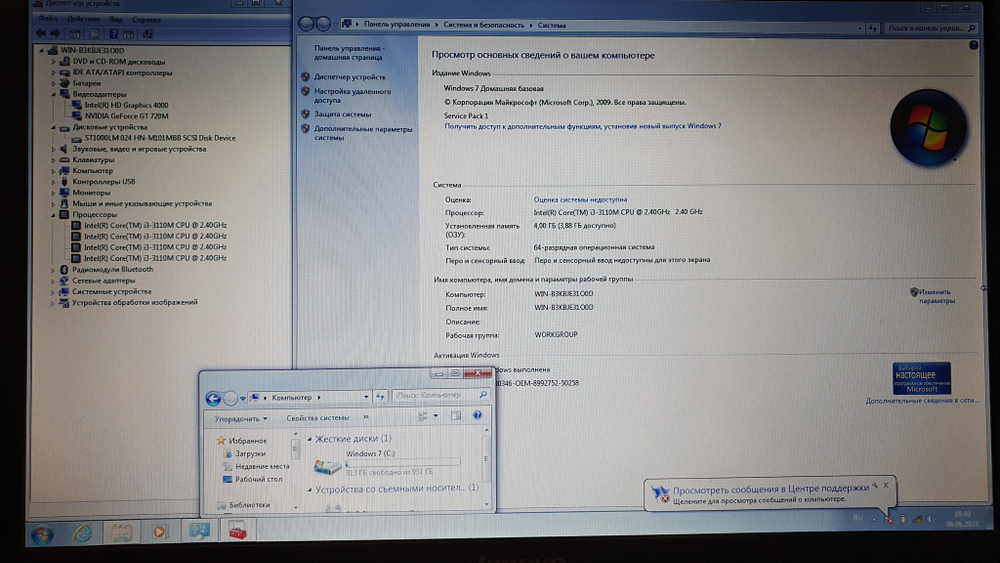
Task: Click Оценка системы недоступна link
Action: (x=580, y=200)
